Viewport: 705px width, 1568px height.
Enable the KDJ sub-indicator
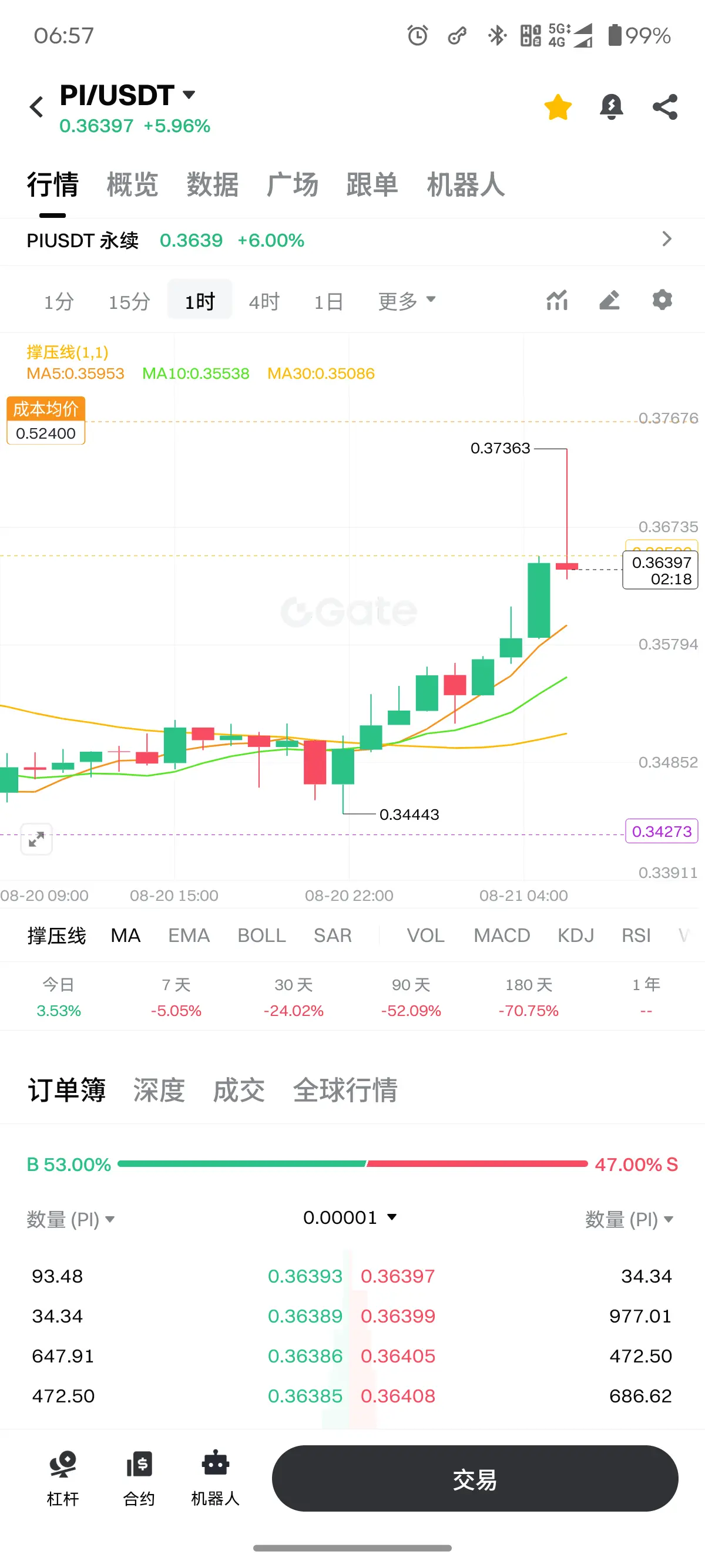576,936
